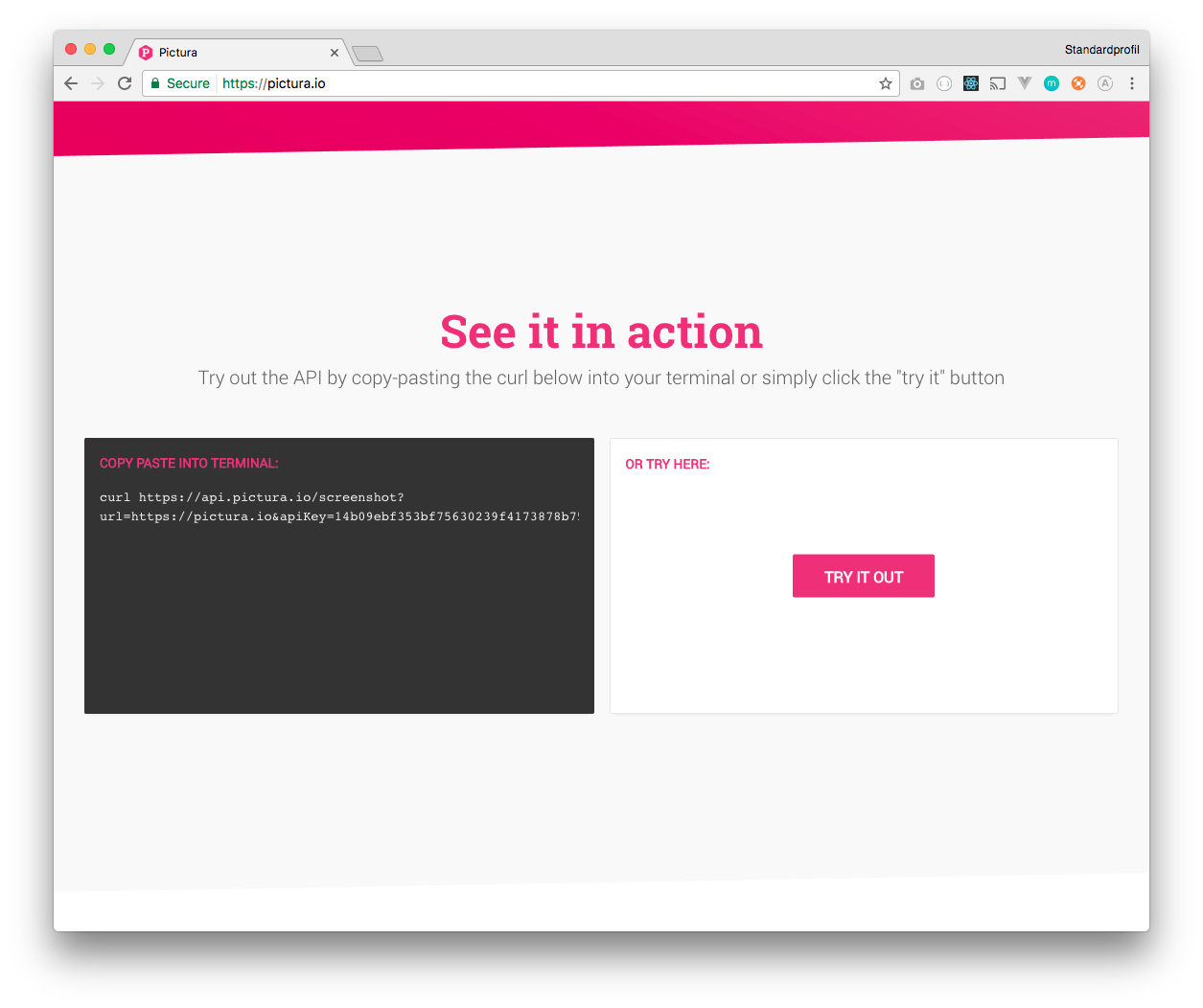Open the Vue devtools extension
The image size is (1203, 1008).
[1025, 83]
